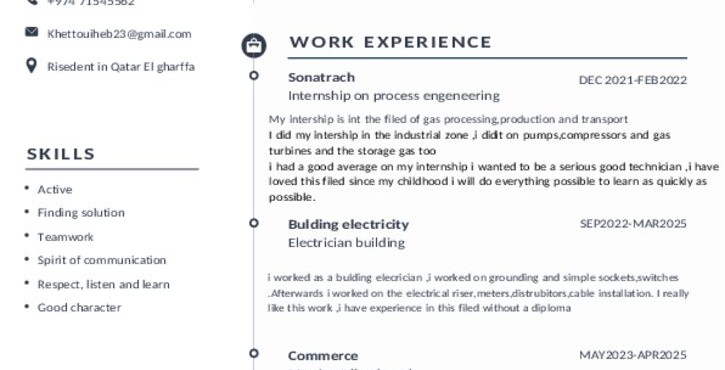The image size is (725, 370).
Task: Click the Commerce job title
Action: point(323,356)
